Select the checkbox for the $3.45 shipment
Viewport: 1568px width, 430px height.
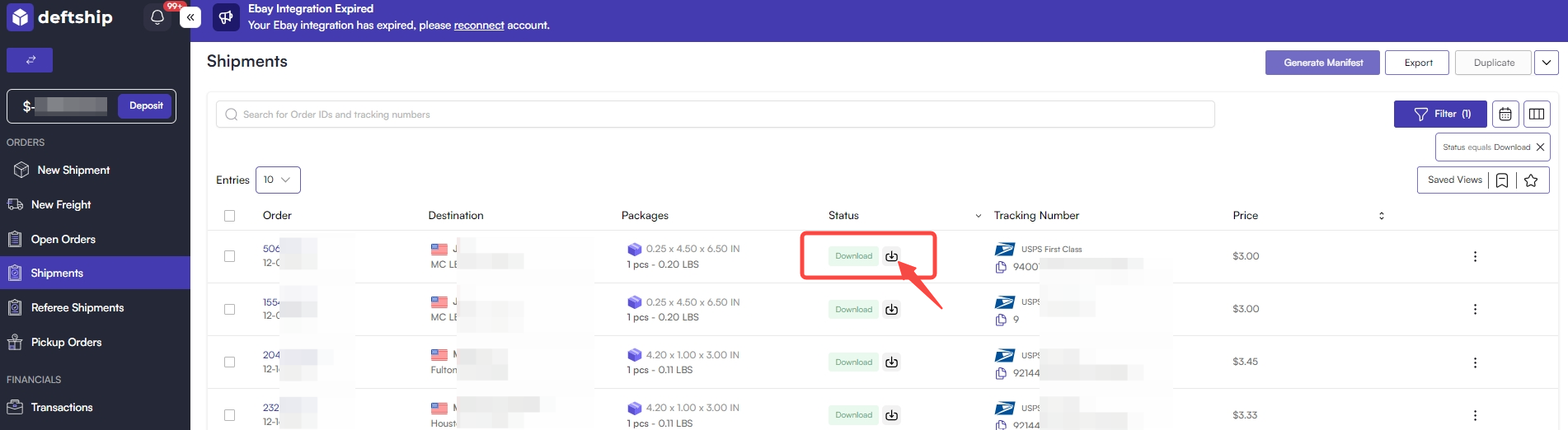tap(229, 362)
